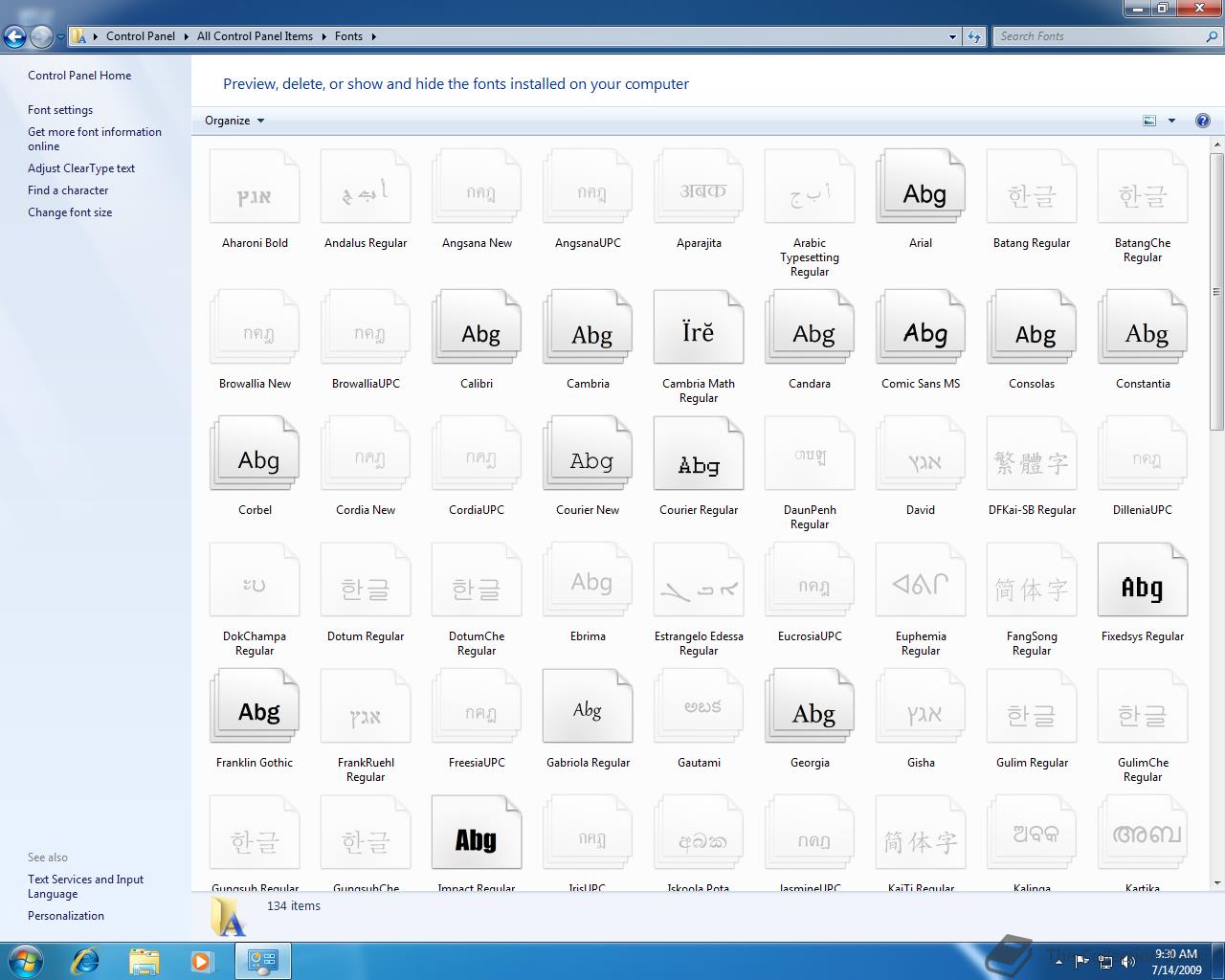Go back using the Back arrow
This screenshot has height=980, width=1225.
click(14, 36)
